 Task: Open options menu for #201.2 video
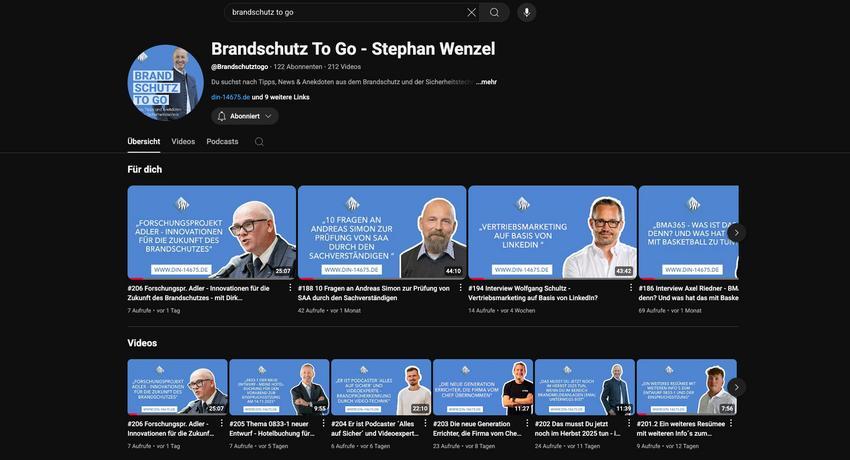731,423
